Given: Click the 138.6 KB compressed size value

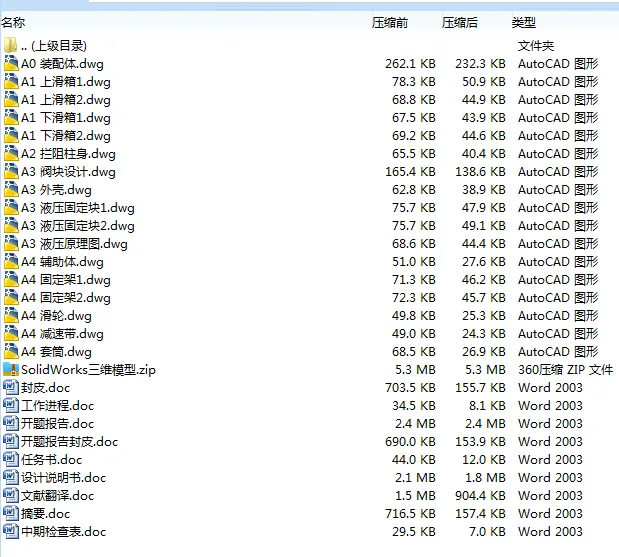Looking at the screenshot, I should click(480, 172).
